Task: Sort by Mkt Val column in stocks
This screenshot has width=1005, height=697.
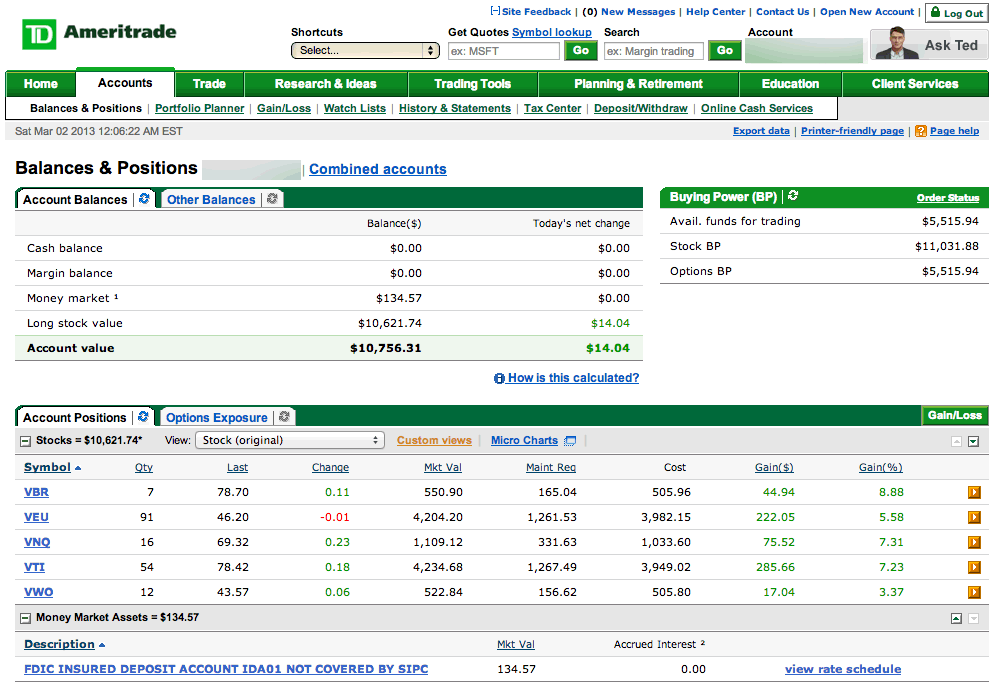Action: tap(442, 467)
